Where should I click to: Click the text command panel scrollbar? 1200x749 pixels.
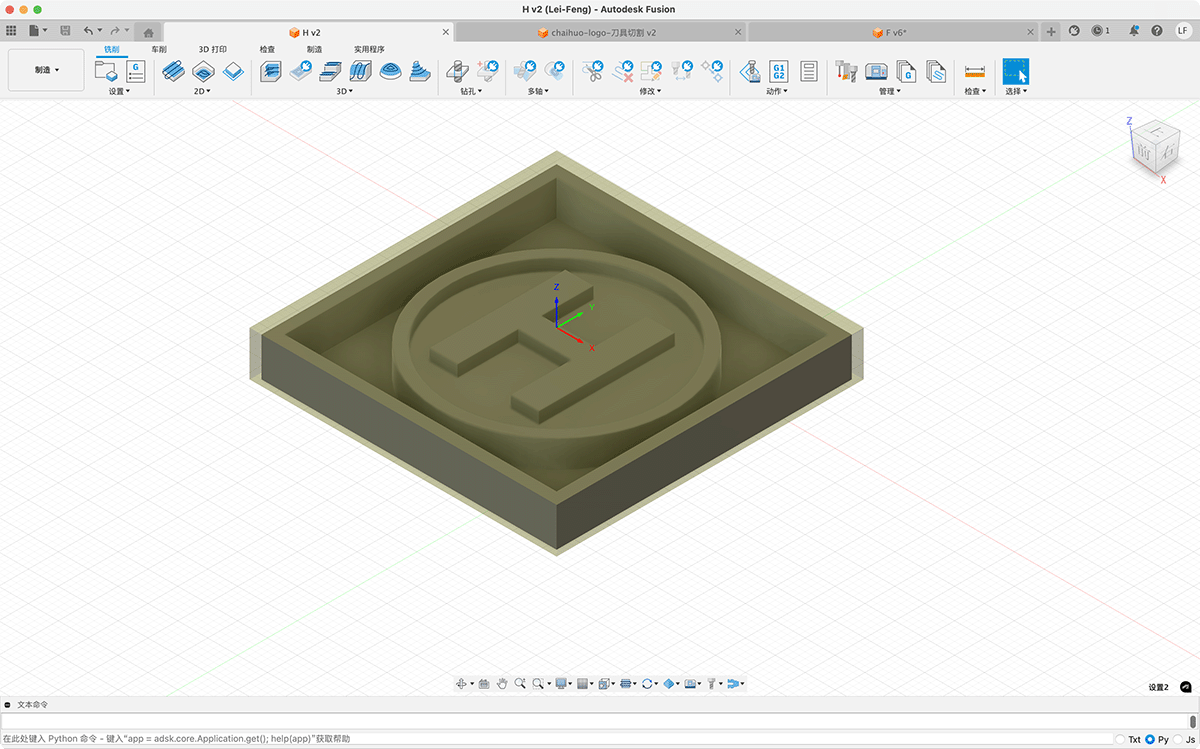(1193, 721)
